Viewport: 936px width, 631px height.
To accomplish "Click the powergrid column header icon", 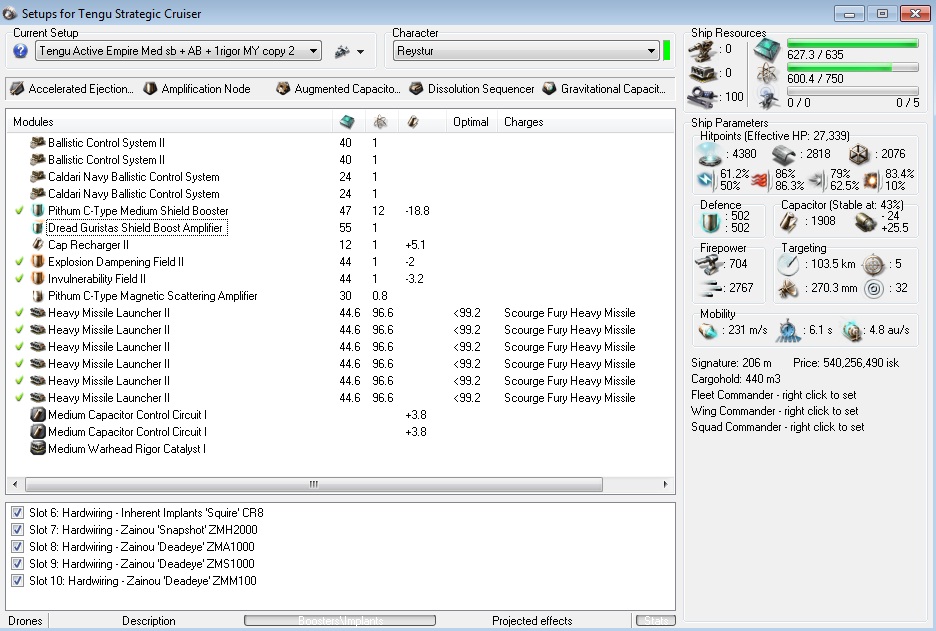I will (380, 122).
